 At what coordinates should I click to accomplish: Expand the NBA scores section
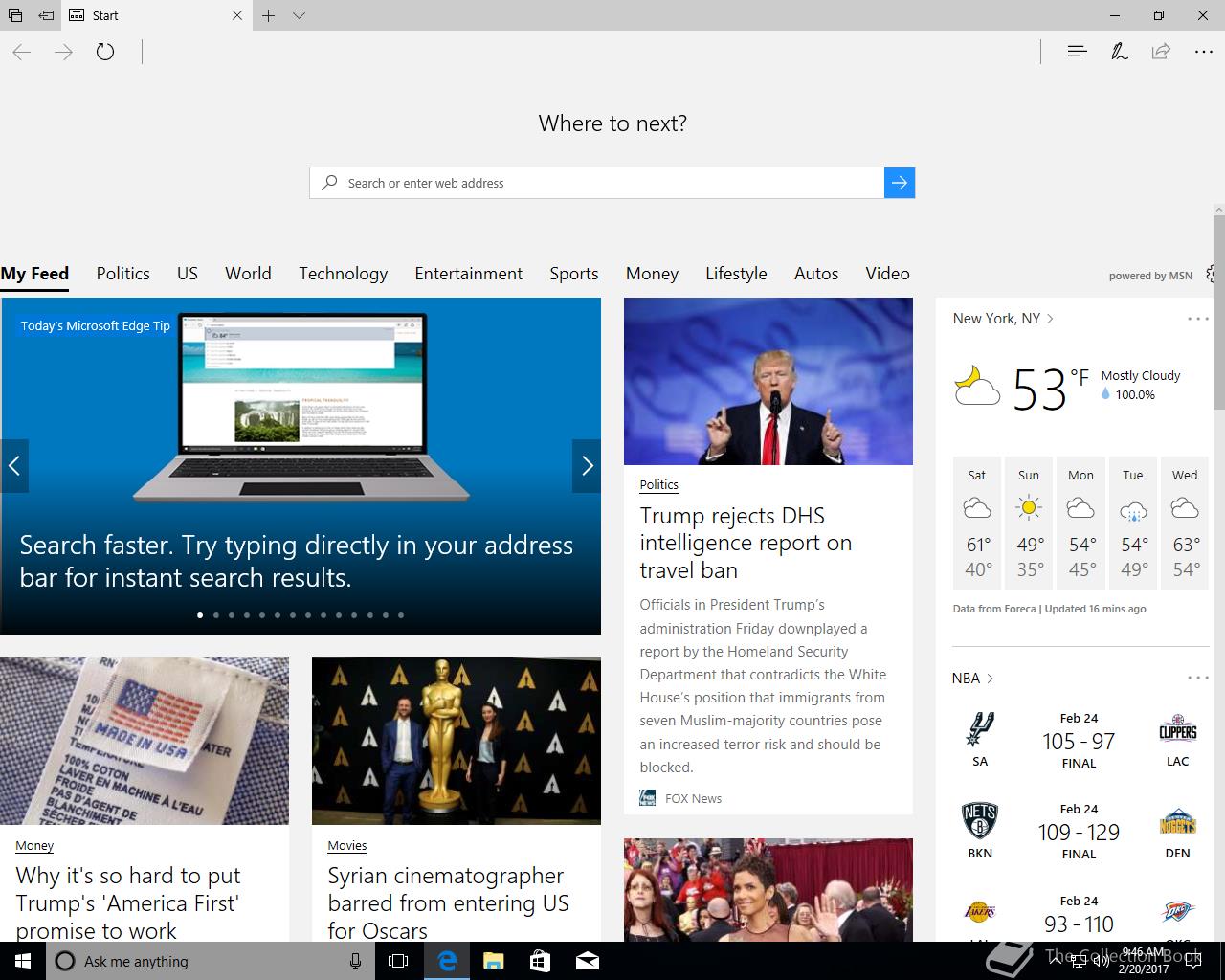[972, 679]
